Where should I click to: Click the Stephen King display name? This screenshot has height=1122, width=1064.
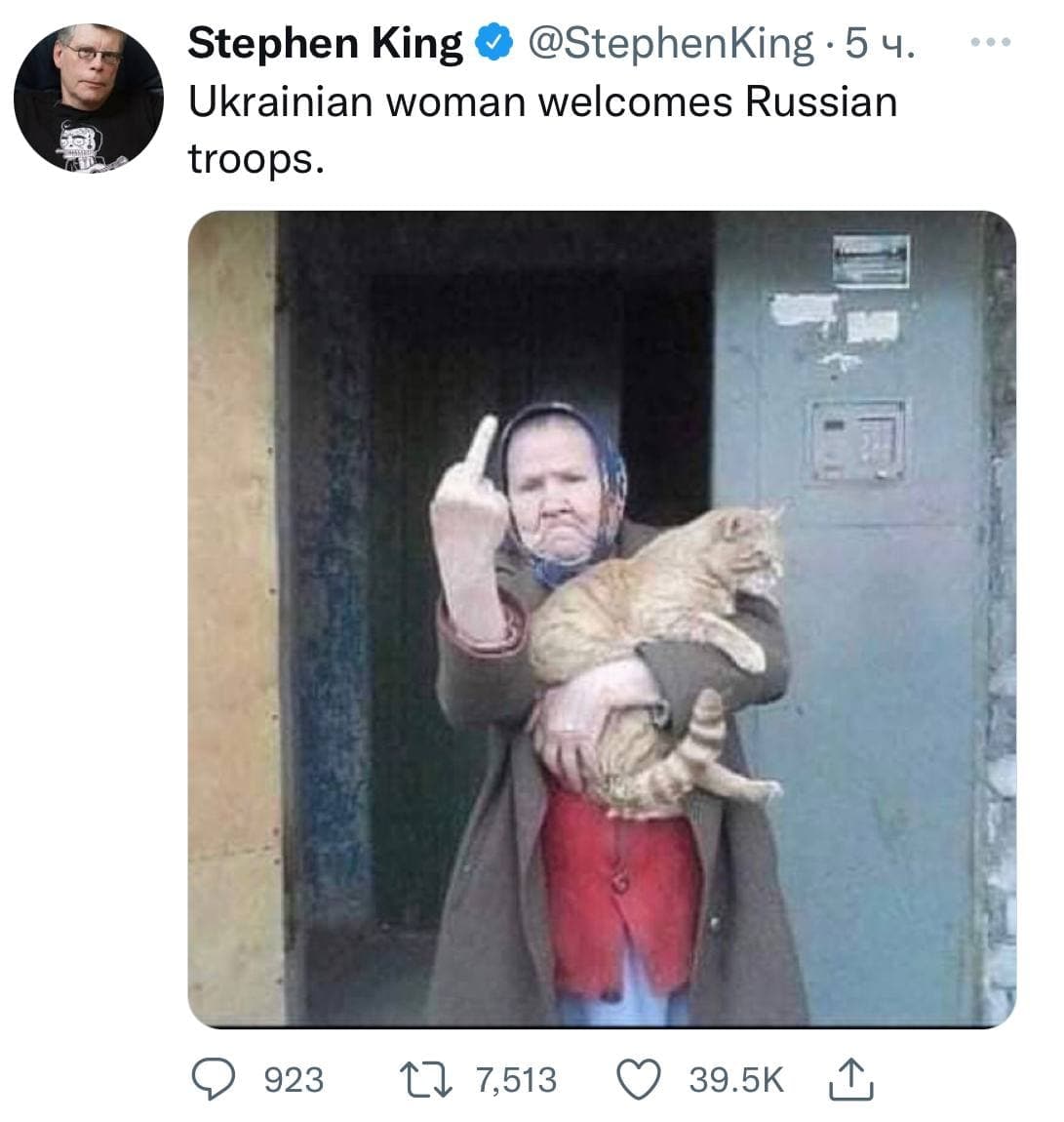(325, 43)
